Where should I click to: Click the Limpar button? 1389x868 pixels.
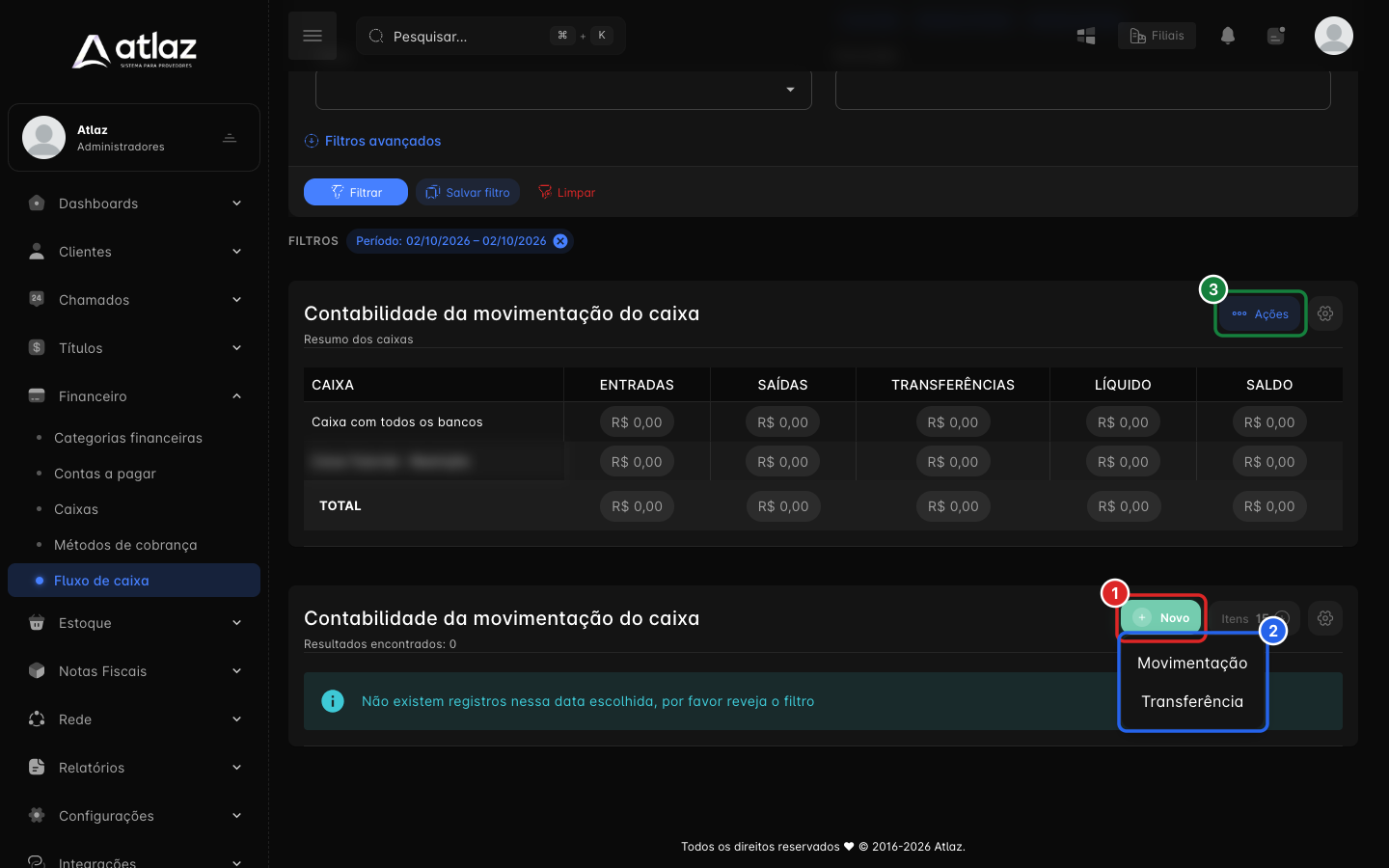click(566, 192)
